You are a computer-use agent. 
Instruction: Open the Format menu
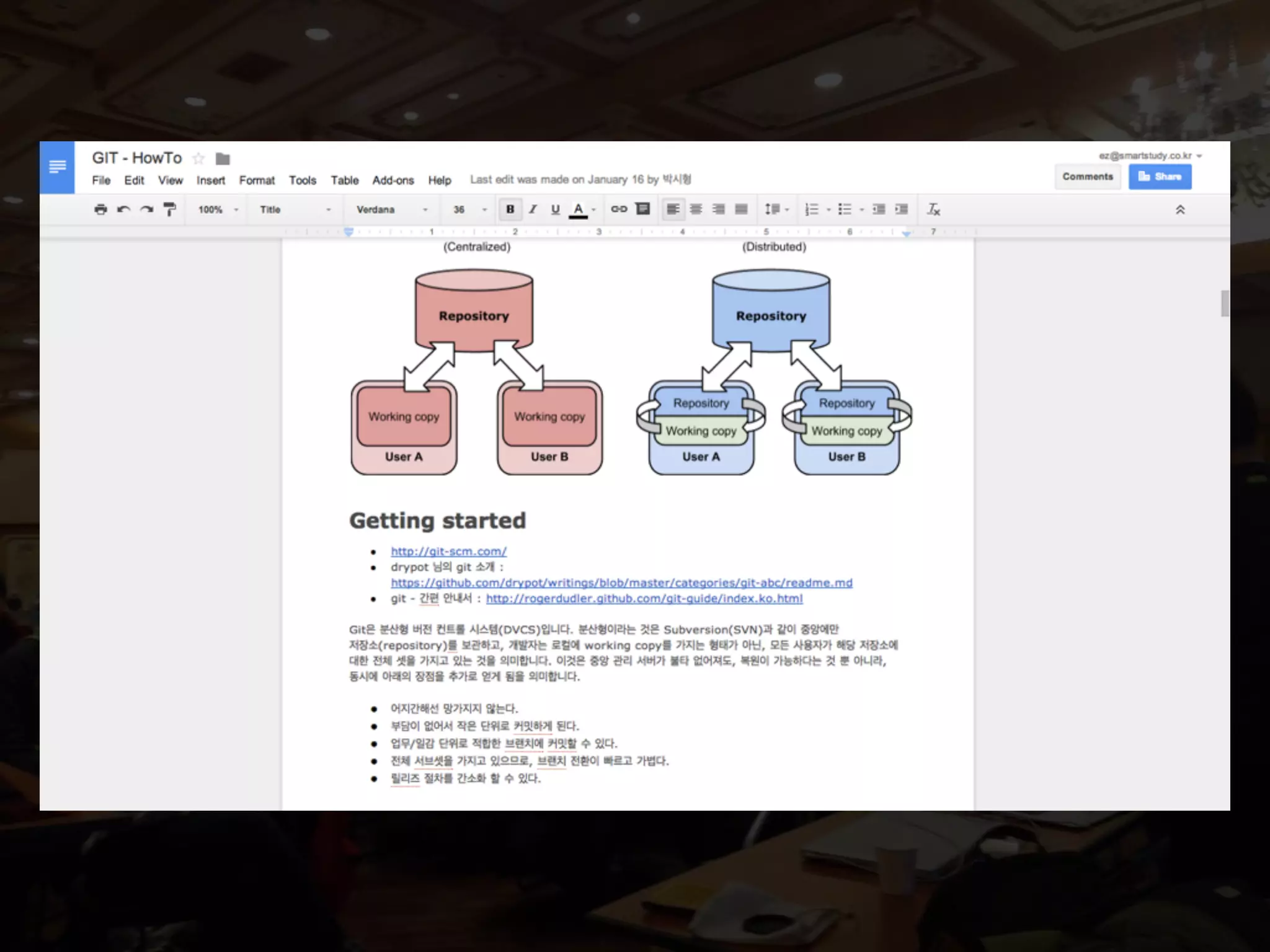click(257, 180)
